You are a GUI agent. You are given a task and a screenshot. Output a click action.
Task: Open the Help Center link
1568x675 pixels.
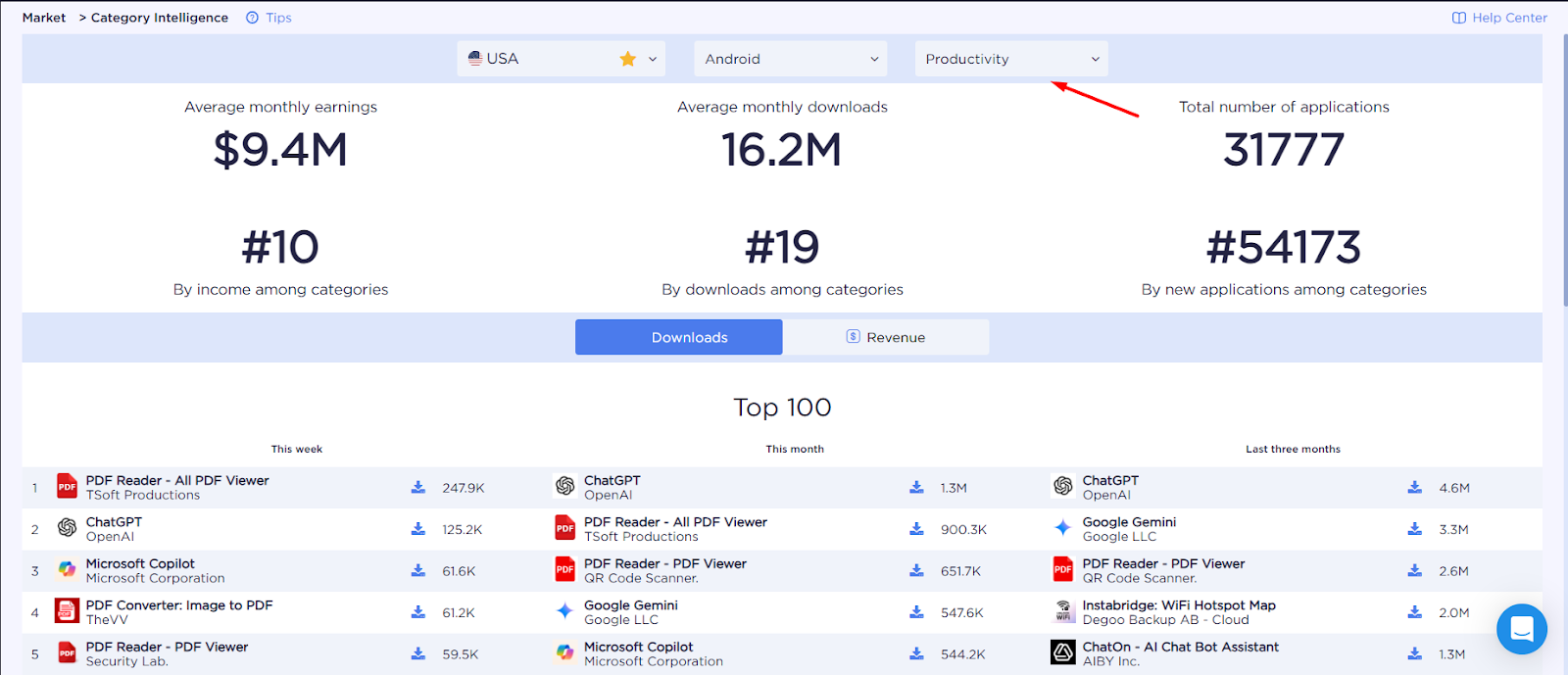(x=1499, y=18)
